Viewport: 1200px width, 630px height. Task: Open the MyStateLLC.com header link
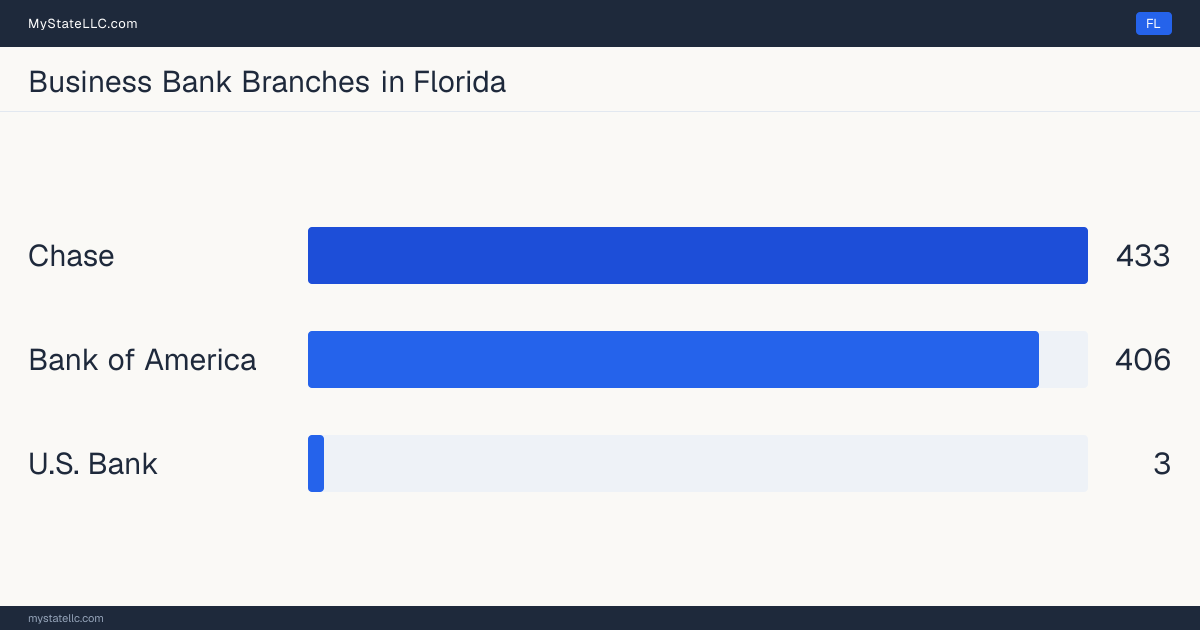(x=83, y=23)
